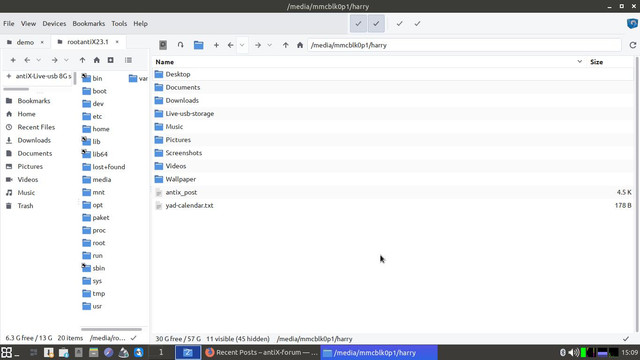Click the Bluetooth icon in system tray
This screenshot has height=360, width=640.
tap(562, 352)
